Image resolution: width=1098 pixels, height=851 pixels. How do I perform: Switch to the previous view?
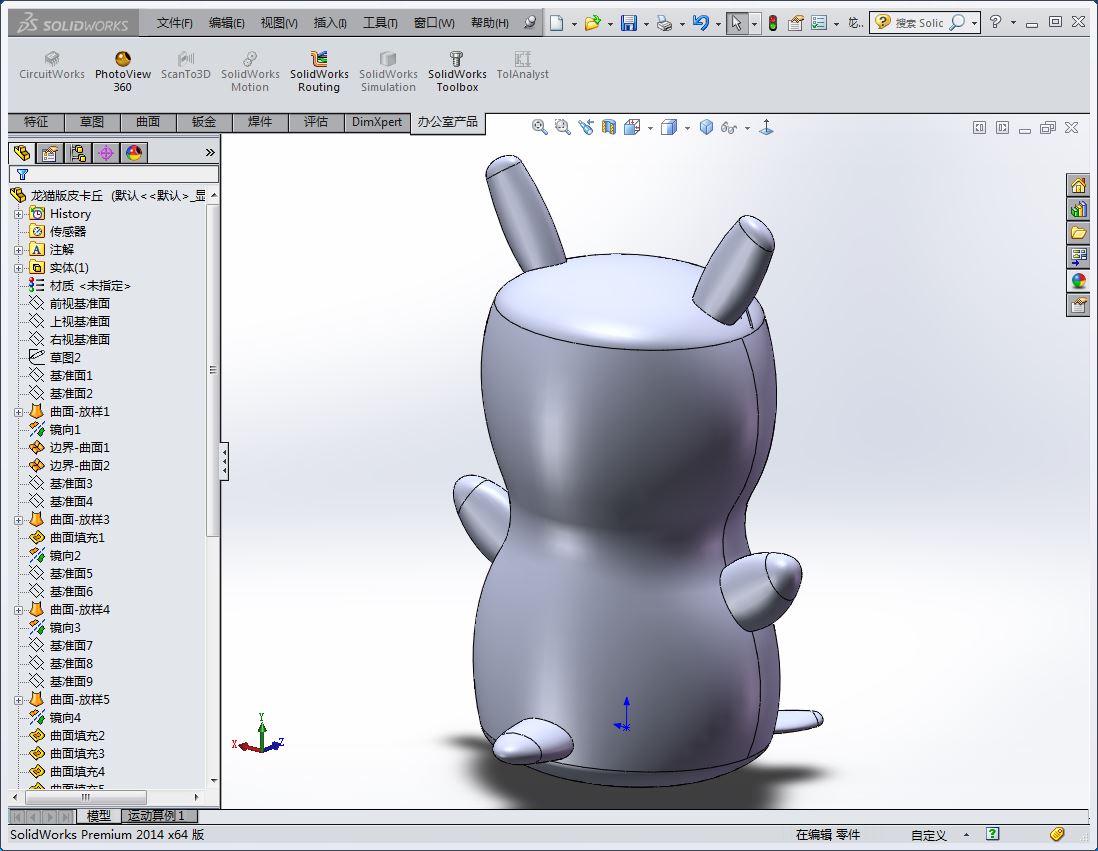click(585, 127)
